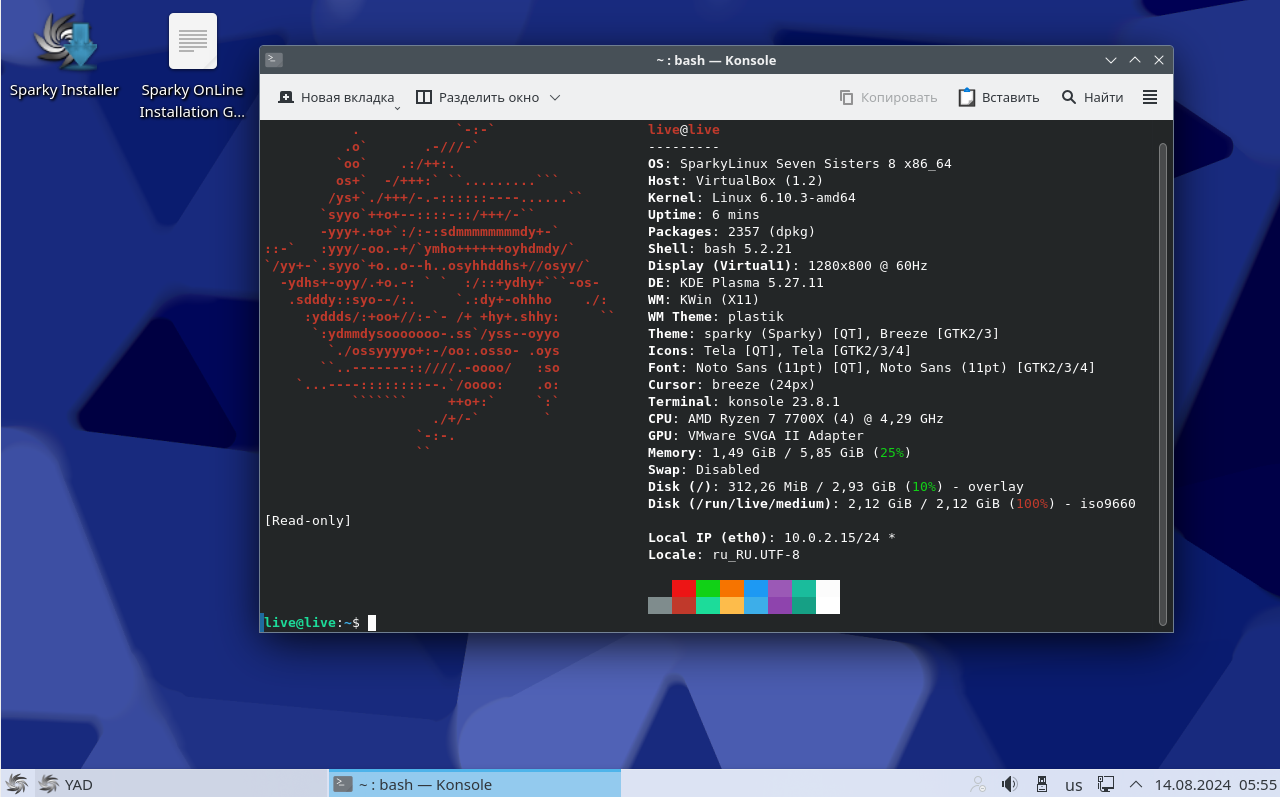Click the Memory line showing 1,49 GiB
This screenshot has width=1280, height=797.
(x=780, y=453)
